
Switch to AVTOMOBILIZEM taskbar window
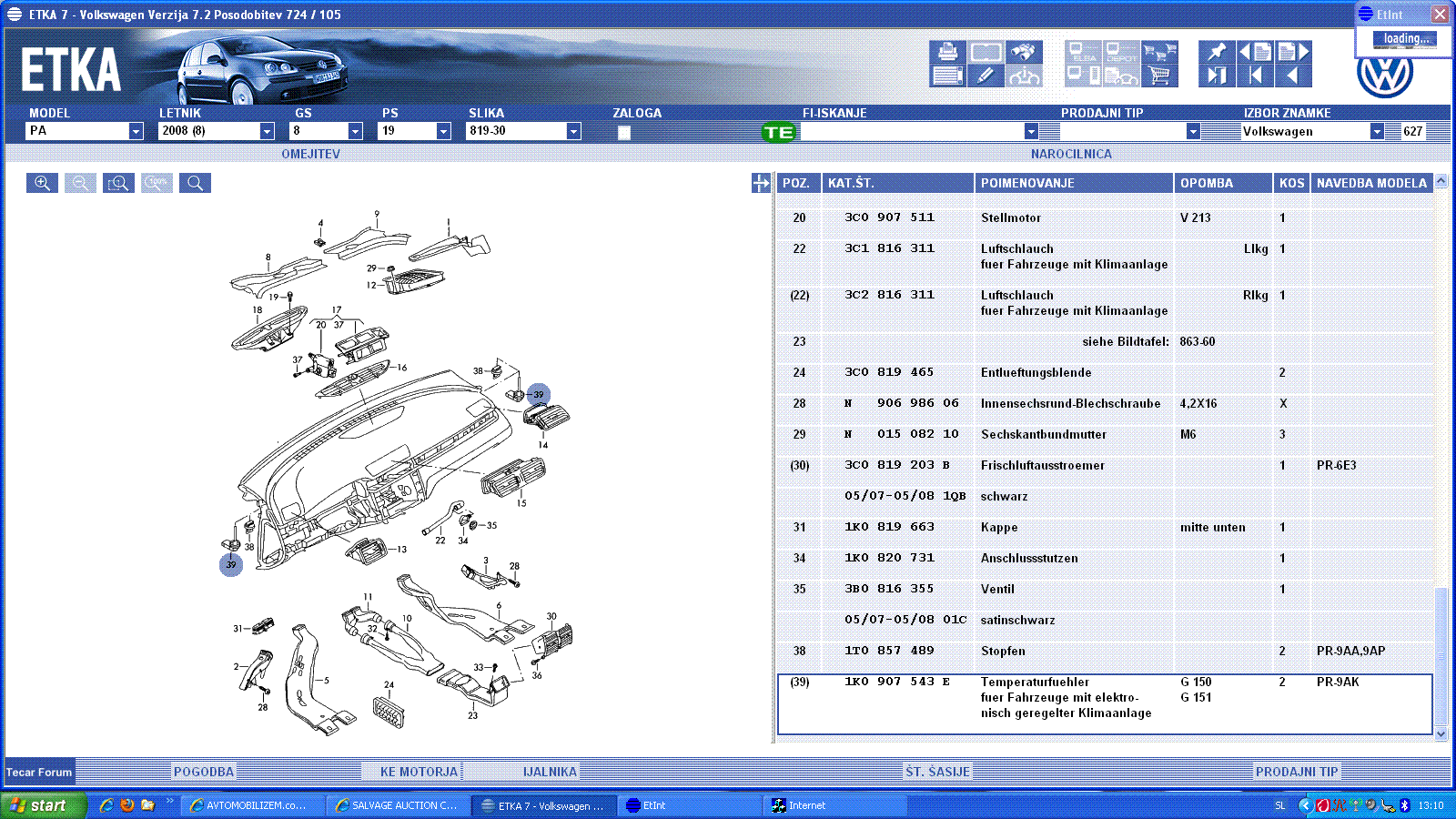(253, 805)
